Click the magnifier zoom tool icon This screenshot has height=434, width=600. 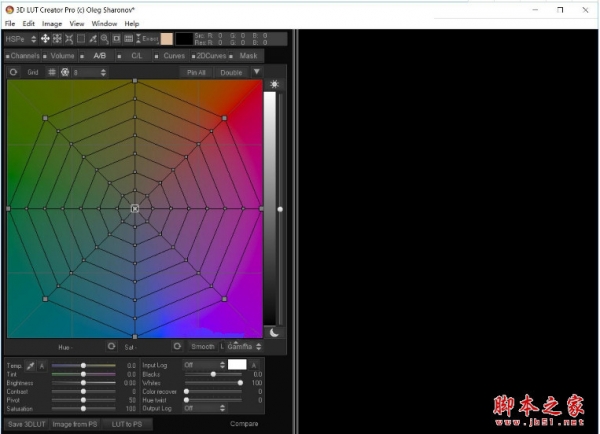coord(104,38)
